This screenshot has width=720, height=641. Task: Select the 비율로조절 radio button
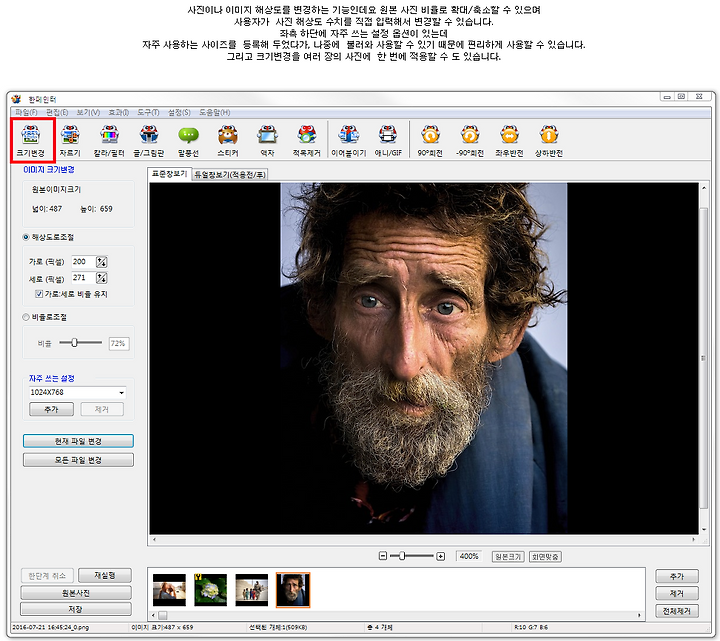(x=26, y=317)
